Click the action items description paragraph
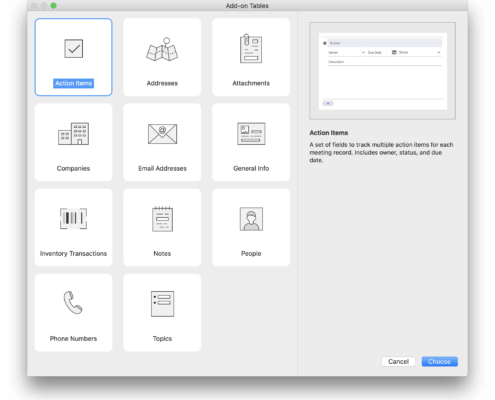This screenshot has height=400, width=495. coord(381,152)
